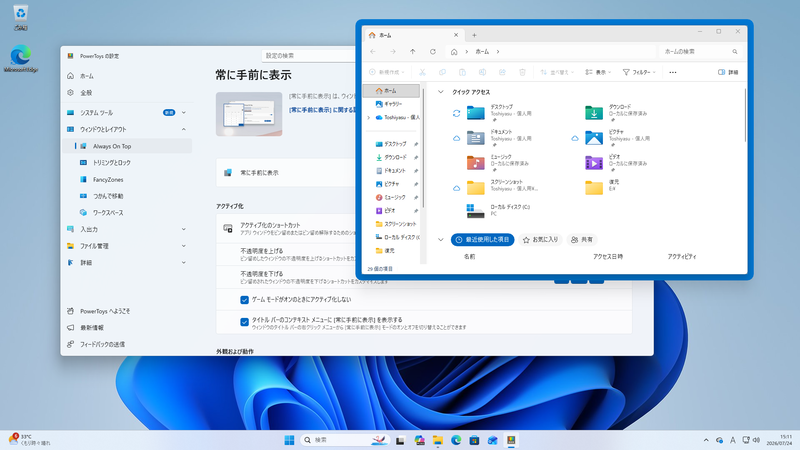Expand the Toshiyasu OneDrive node
The height and width of the screenshot is (450, 800).
(369, 117)
